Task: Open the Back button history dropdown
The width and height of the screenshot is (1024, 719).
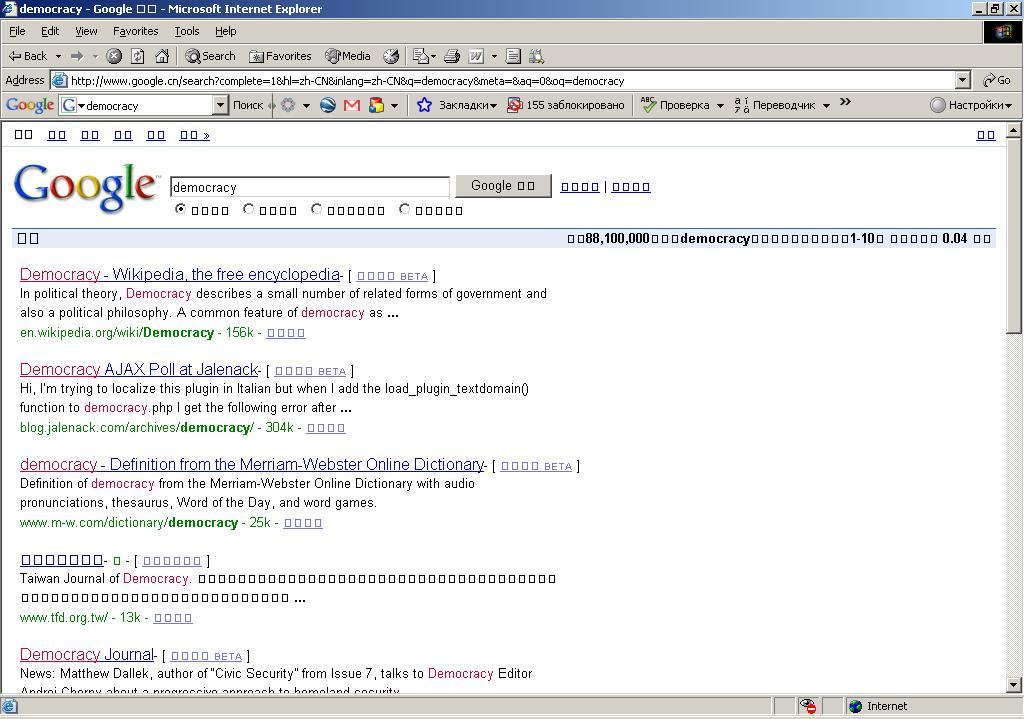Action: 58,56
